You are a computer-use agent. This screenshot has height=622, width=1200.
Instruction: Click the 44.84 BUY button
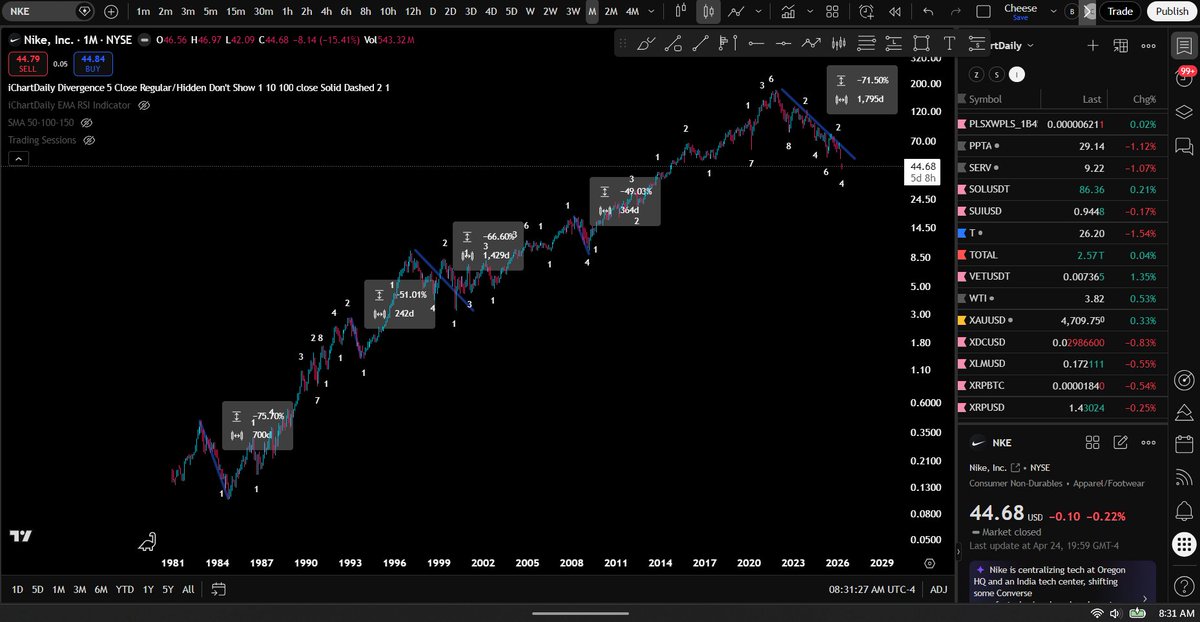point(92,63)
